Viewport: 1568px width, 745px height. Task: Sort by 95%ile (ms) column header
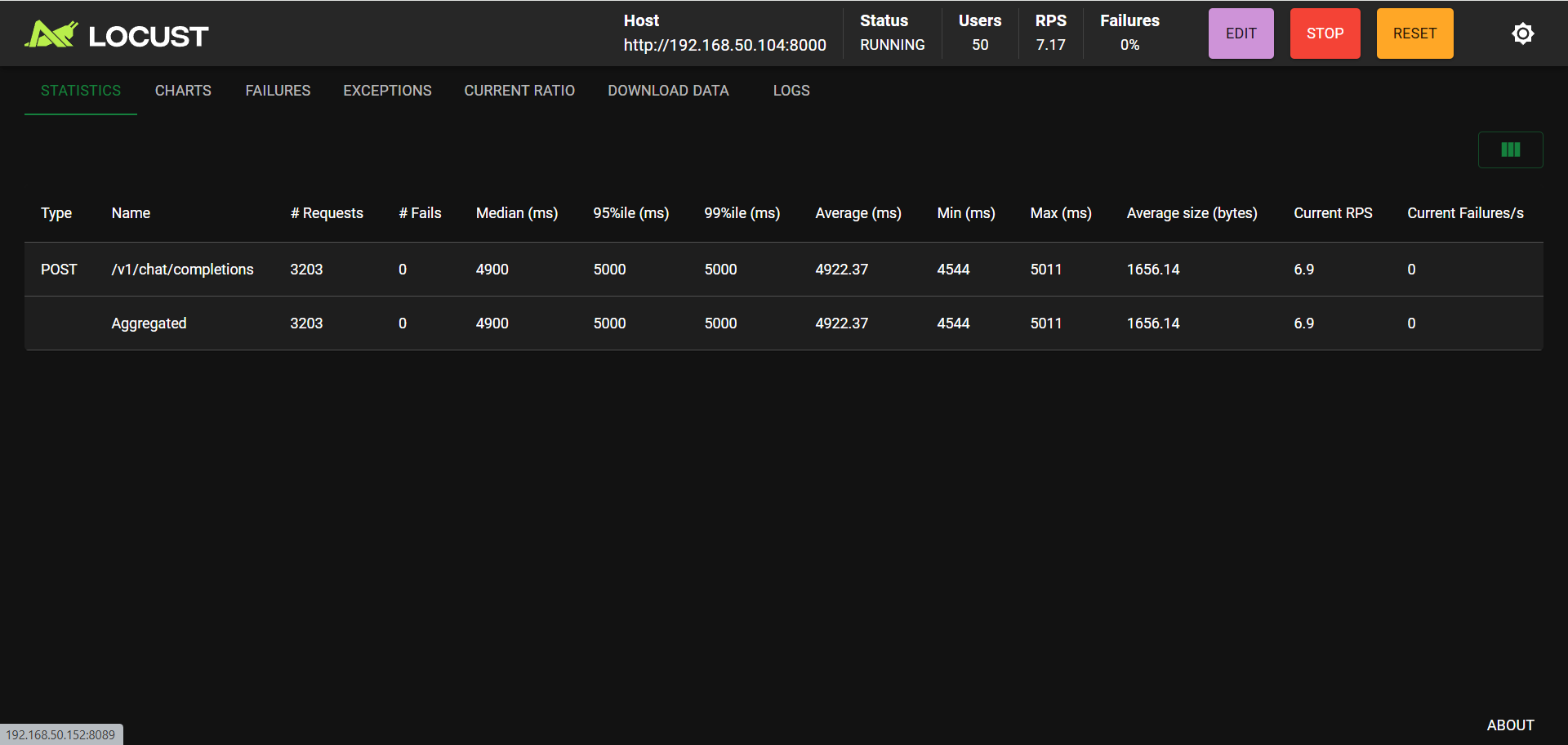click(630, 213)
